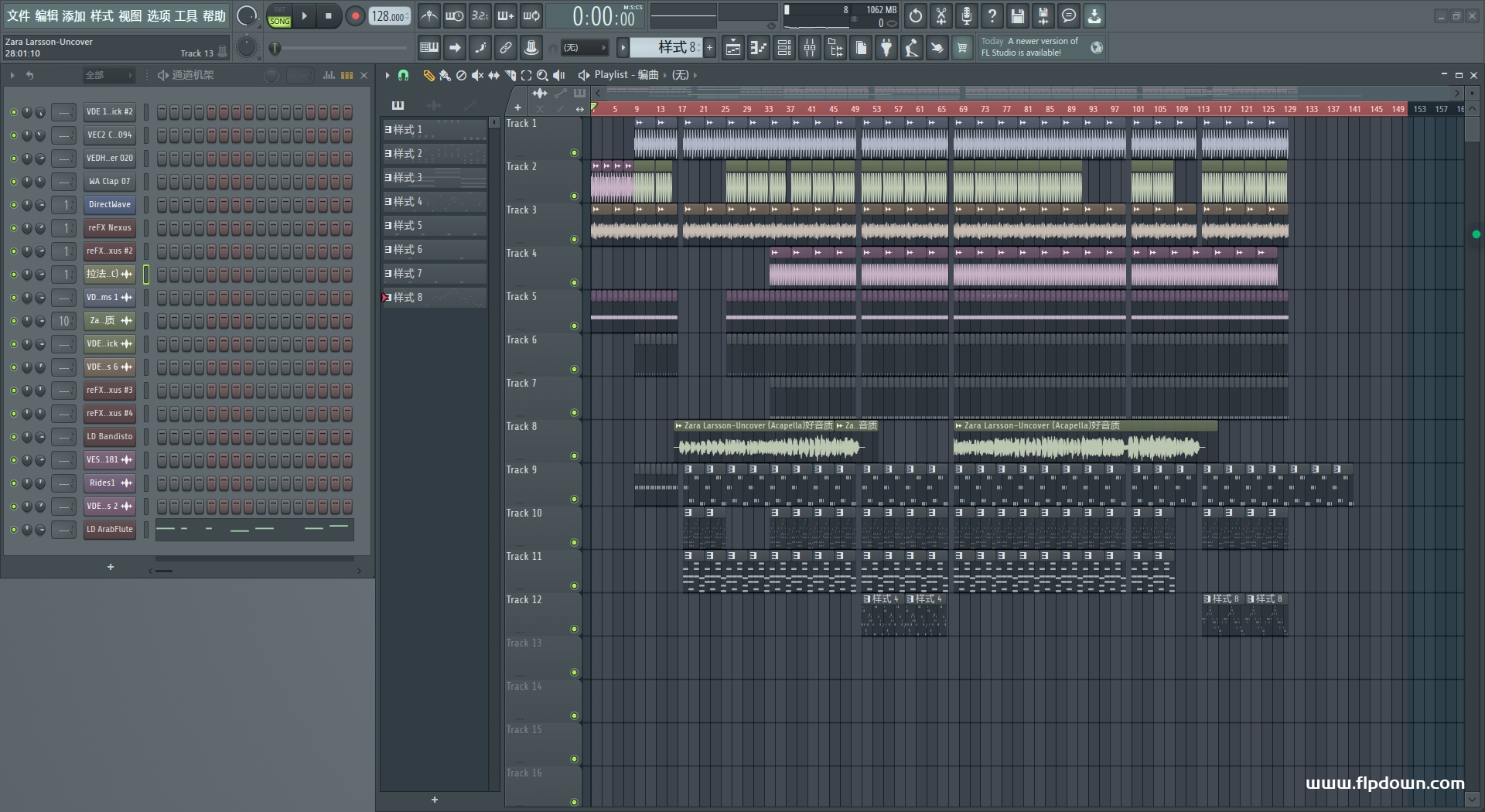Toggle typing keyboard to piano icon
Viewport: 1485px width, 812px height.
[x=429, y=48]
